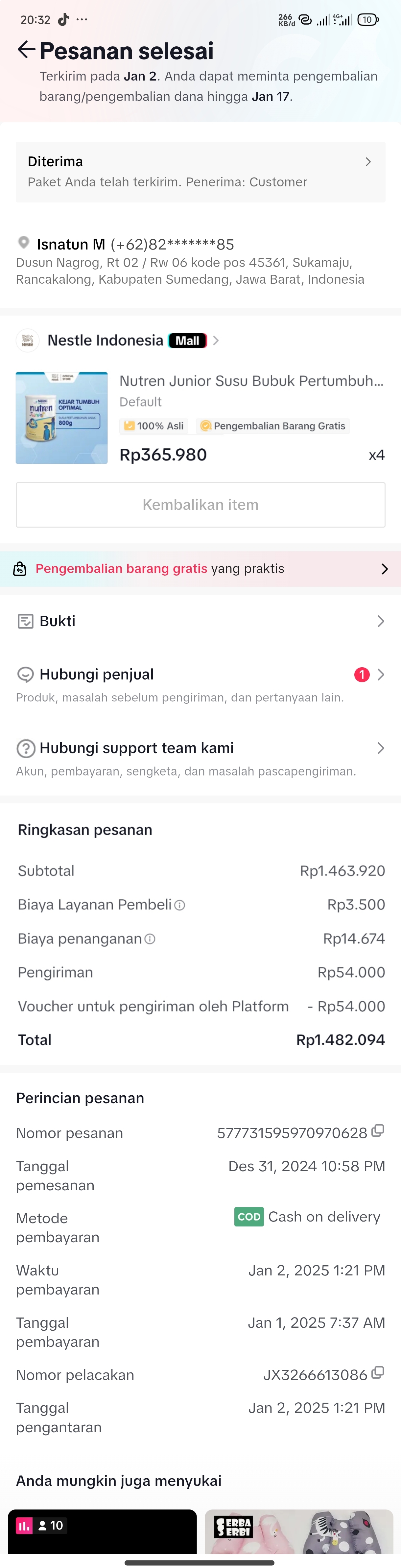Tap the Hubungi penjual chat icon
Viewport: 401px width, 1568px height.
click(25, 675)
